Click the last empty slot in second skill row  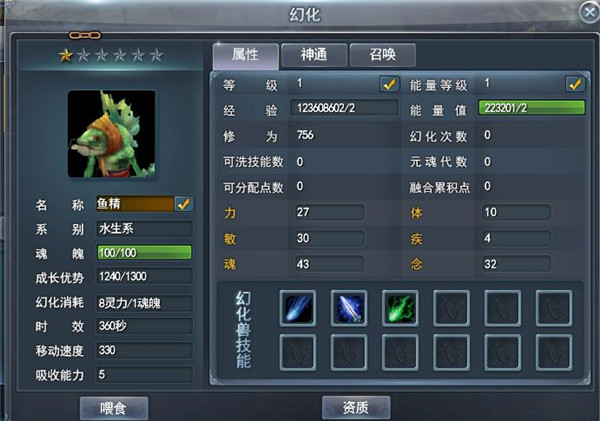click(554, 352)
